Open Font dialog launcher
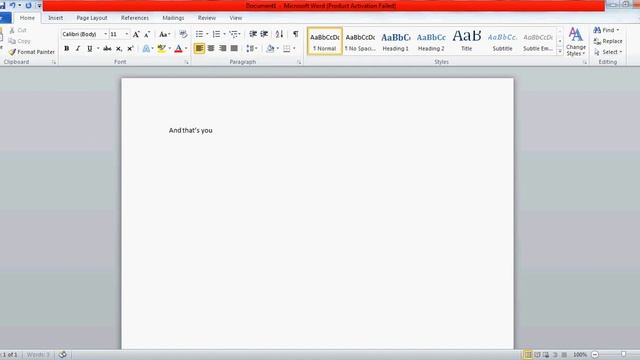Screen dimensions: 640x360 [x=187, y=62]
